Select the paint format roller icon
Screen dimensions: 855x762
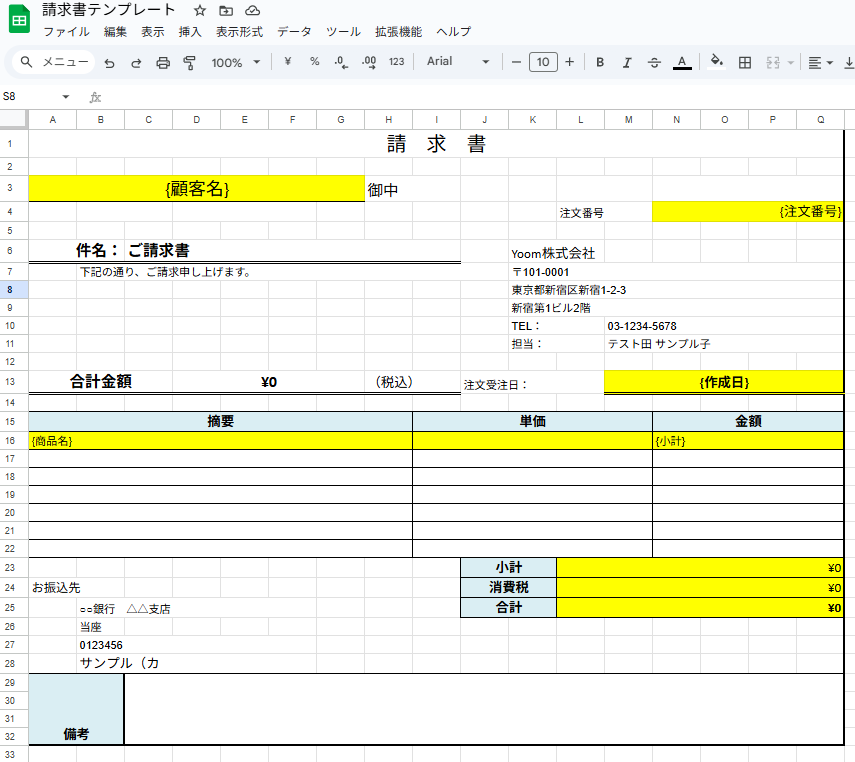click(189, 63)
